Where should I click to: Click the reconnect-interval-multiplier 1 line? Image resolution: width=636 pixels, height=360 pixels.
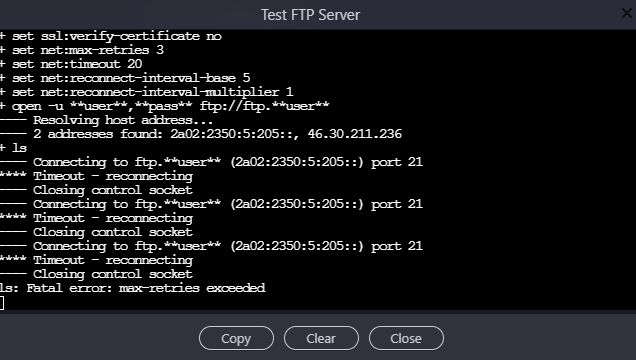coord(146,92)
